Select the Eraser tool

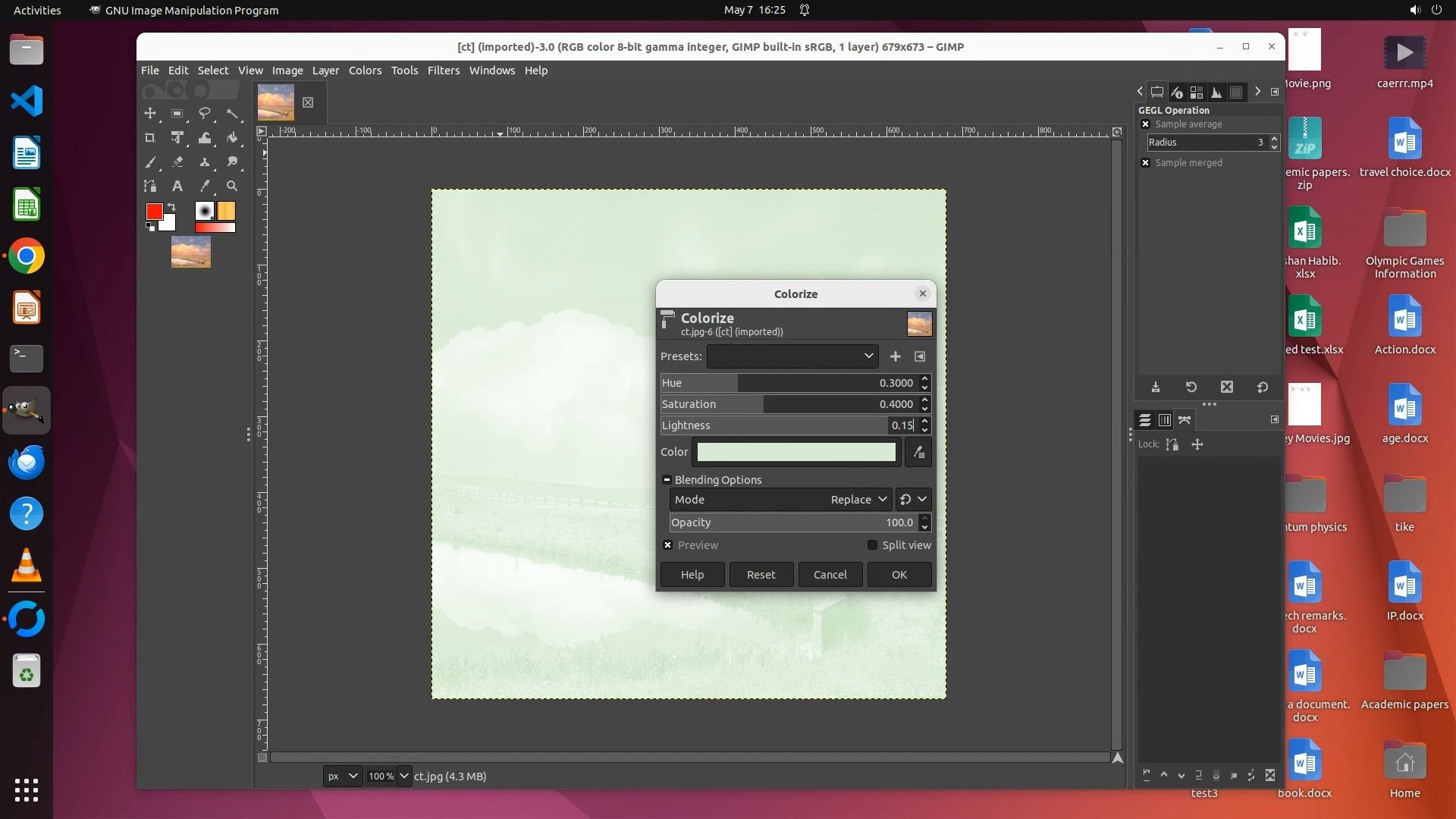click(x=177, y=162)
